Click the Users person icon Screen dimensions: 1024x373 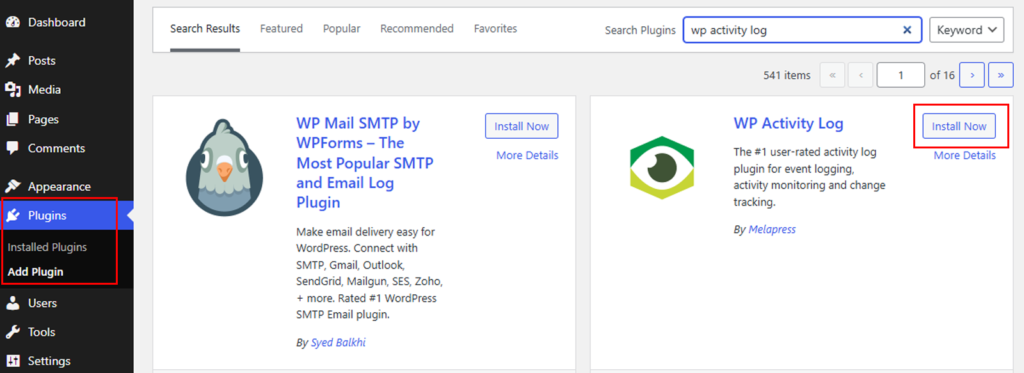coord(12,303)
